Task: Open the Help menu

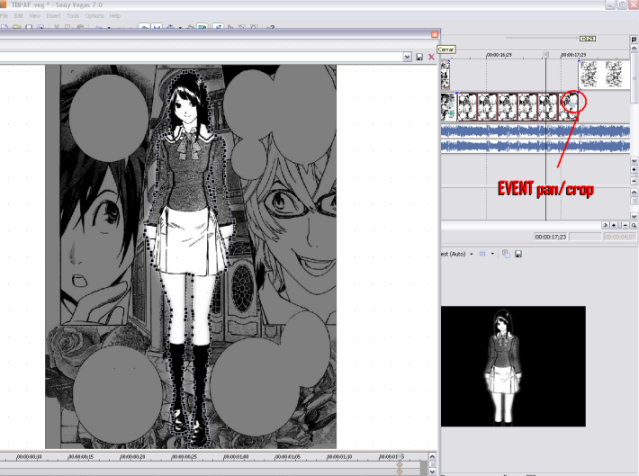Action: point(115,15)
